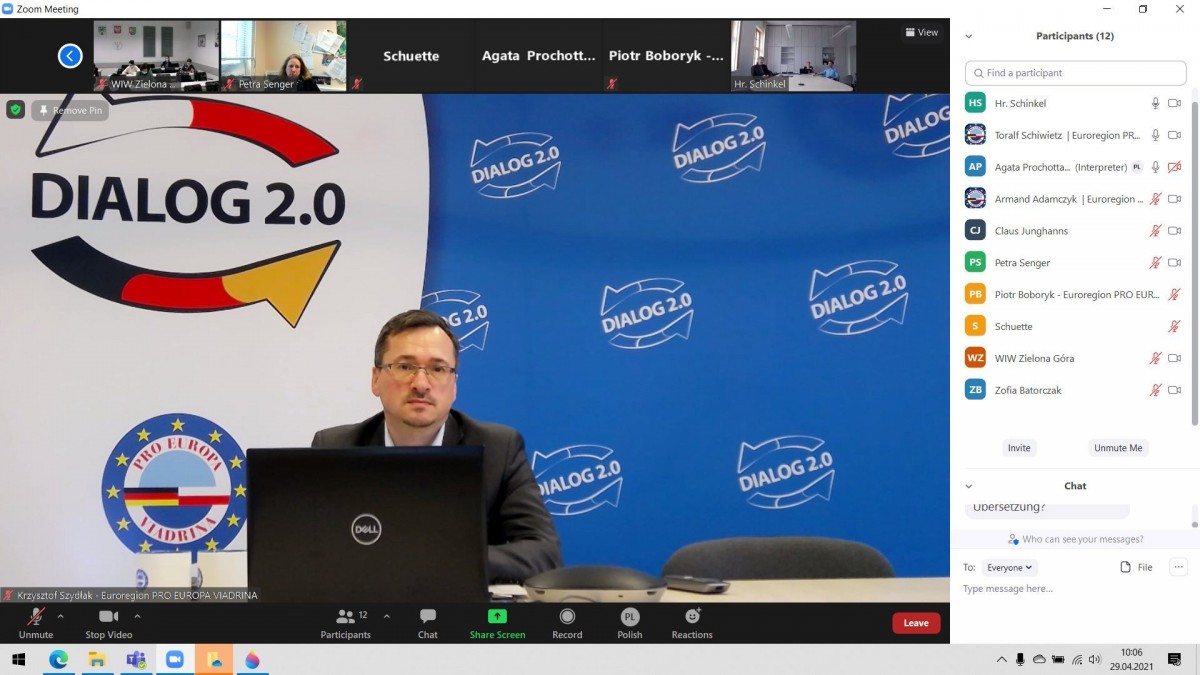Click Claus Junghanns' muted microphone icon
This screenshot has height=675, width=1200.
tap(1155, 231)
